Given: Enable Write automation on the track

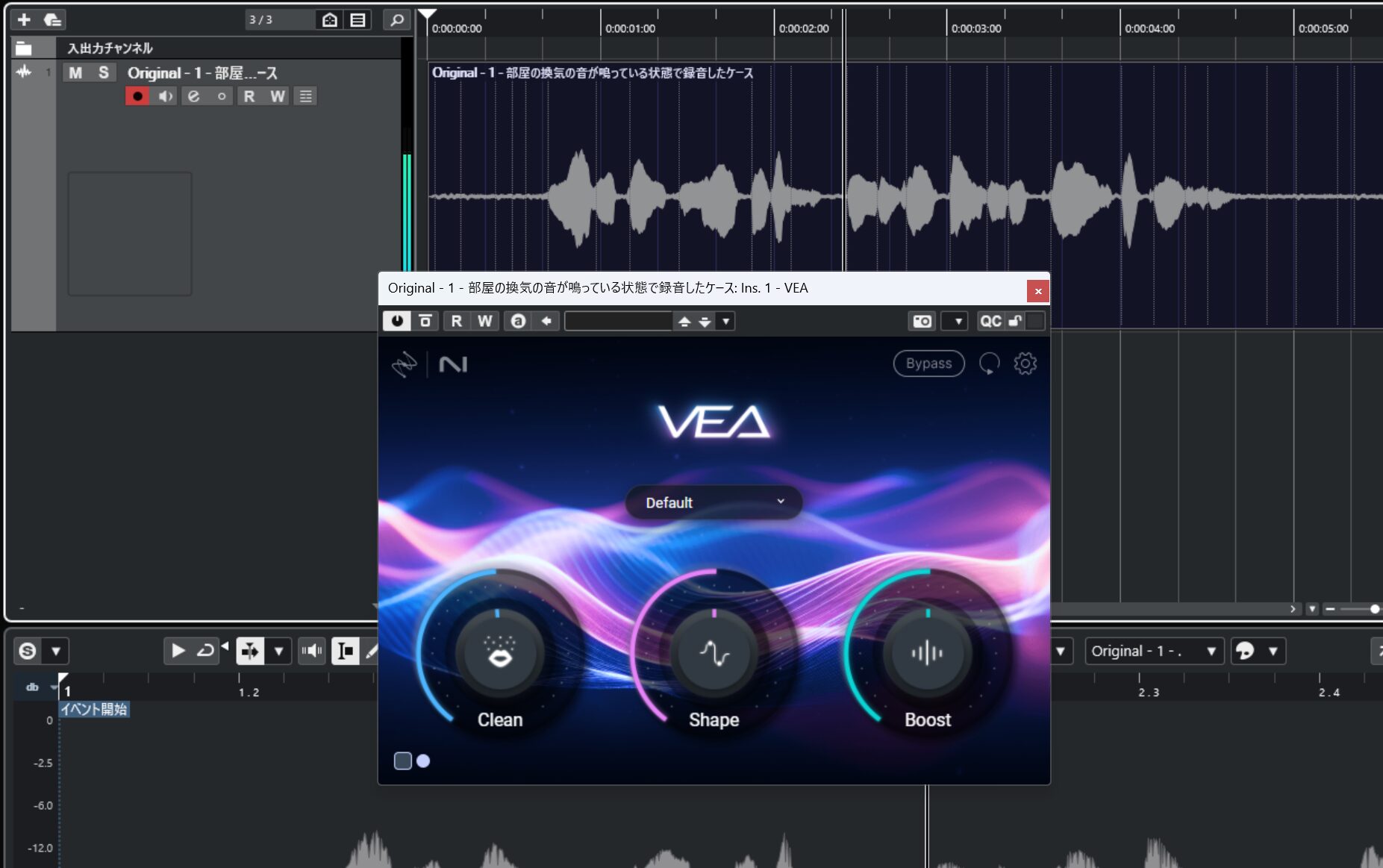Looking at the screenshot, I should point(278,96).
